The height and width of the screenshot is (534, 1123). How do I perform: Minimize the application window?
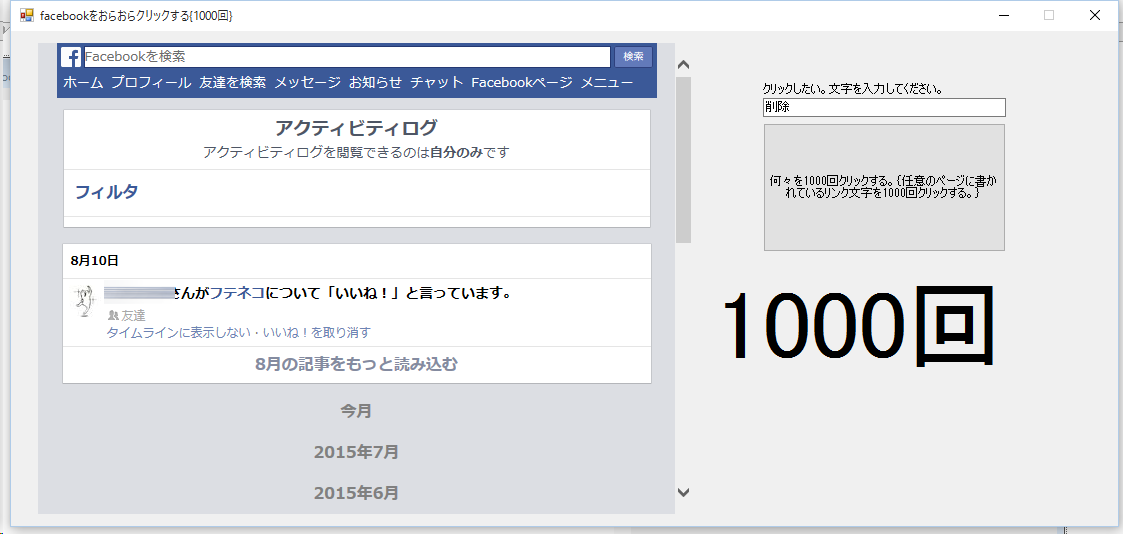[1004, 15]
